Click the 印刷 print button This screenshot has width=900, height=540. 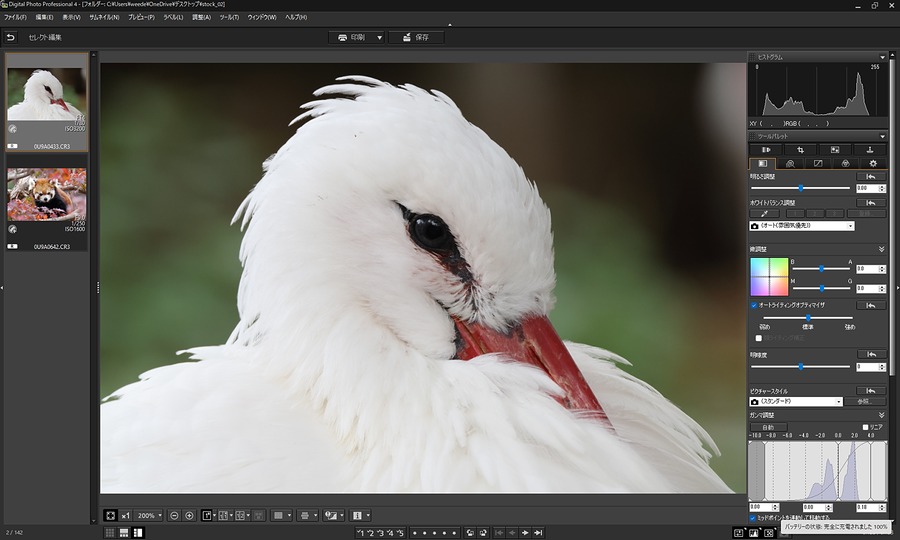click(356, 37)
